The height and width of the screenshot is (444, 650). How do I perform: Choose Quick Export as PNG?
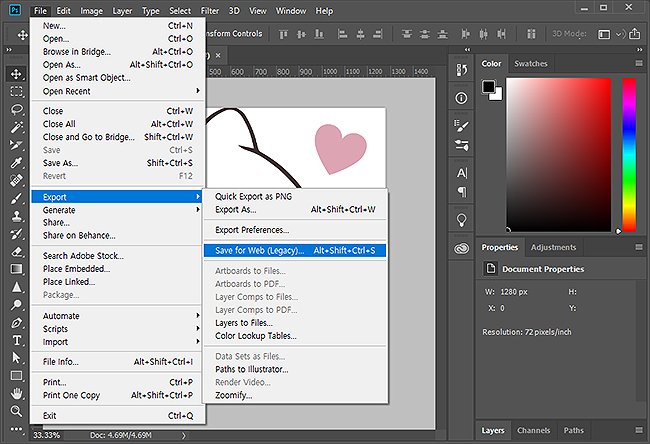[x=295, y=197]
